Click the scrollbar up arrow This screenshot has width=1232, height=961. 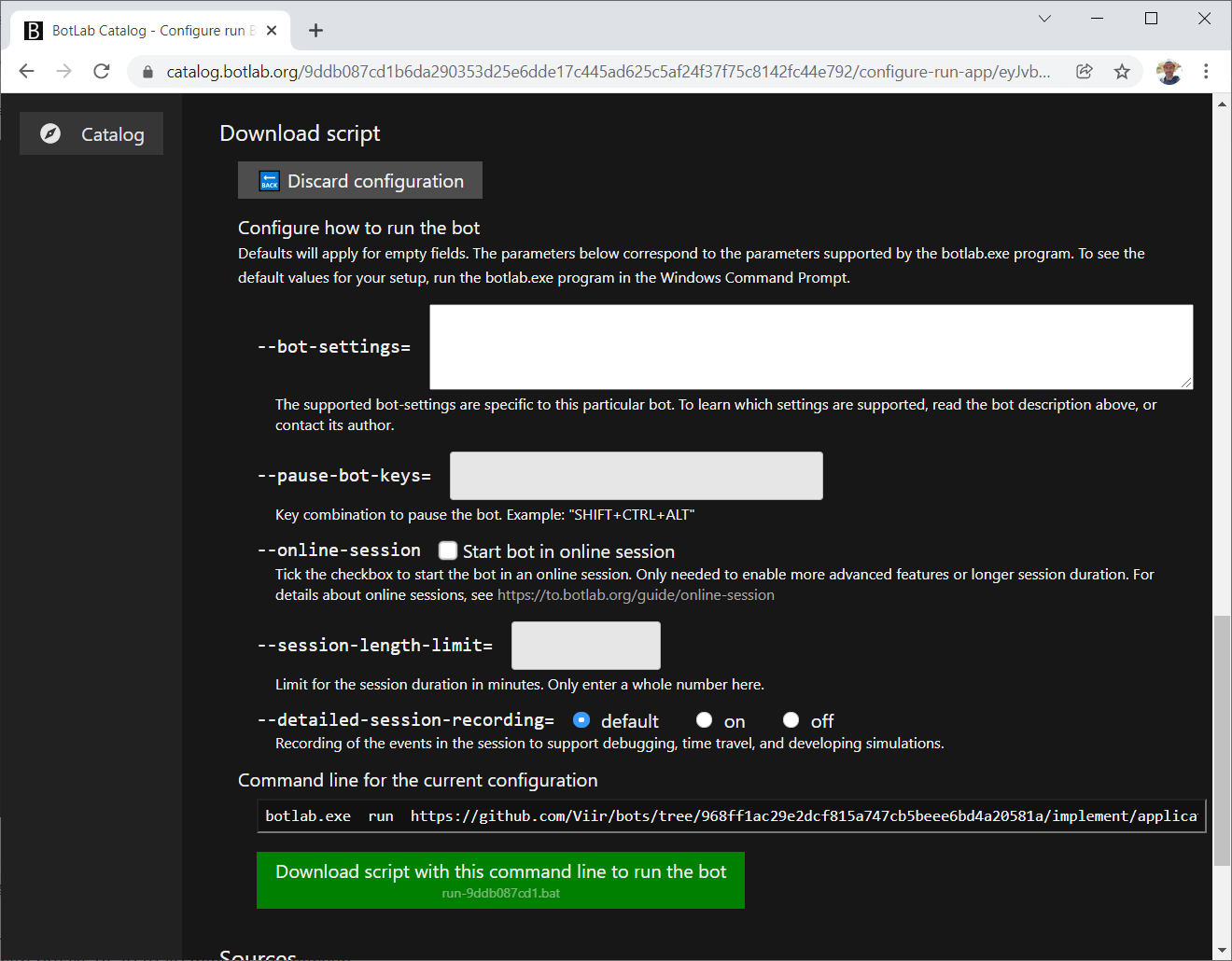pos(1222,104)
